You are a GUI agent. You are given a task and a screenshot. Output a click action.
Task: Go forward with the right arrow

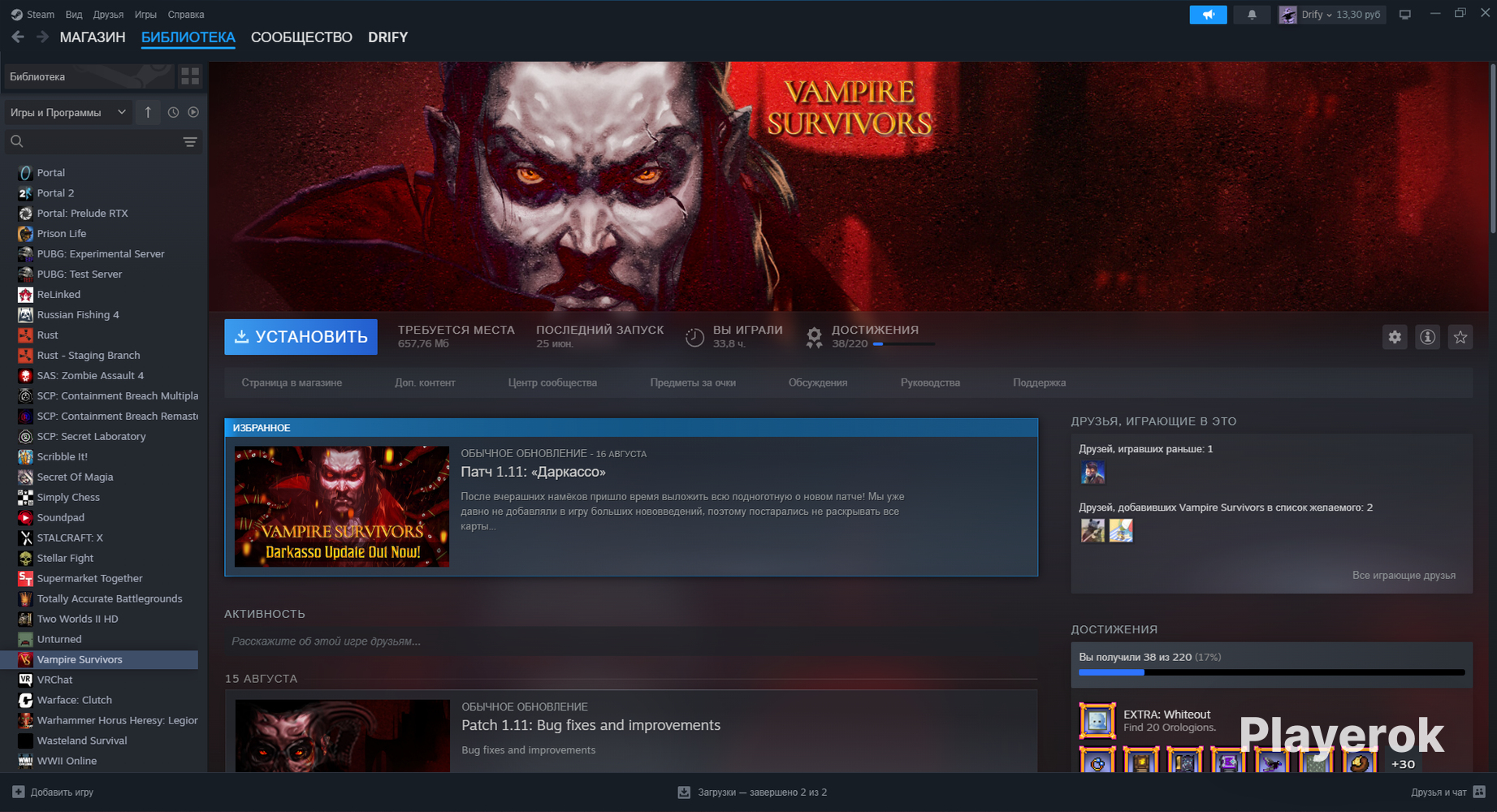pyautogui.click(x=43, y=37)
